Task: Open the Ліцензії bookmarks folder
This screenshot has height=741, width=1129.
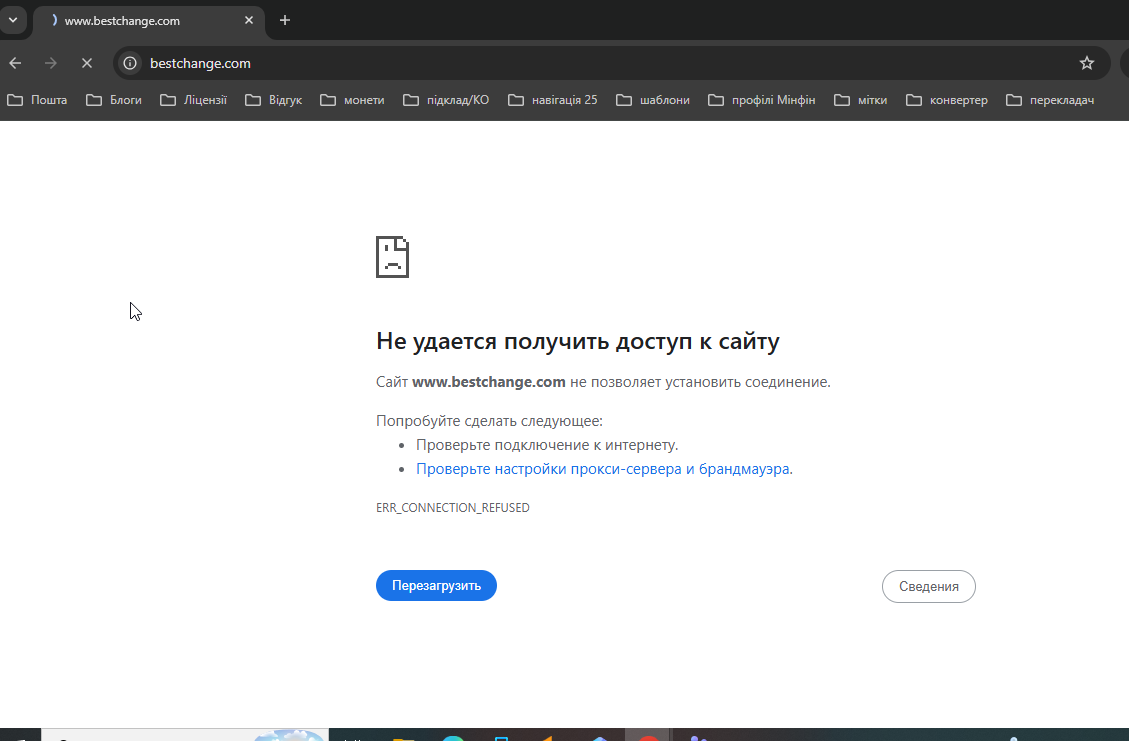Action: 194,100
